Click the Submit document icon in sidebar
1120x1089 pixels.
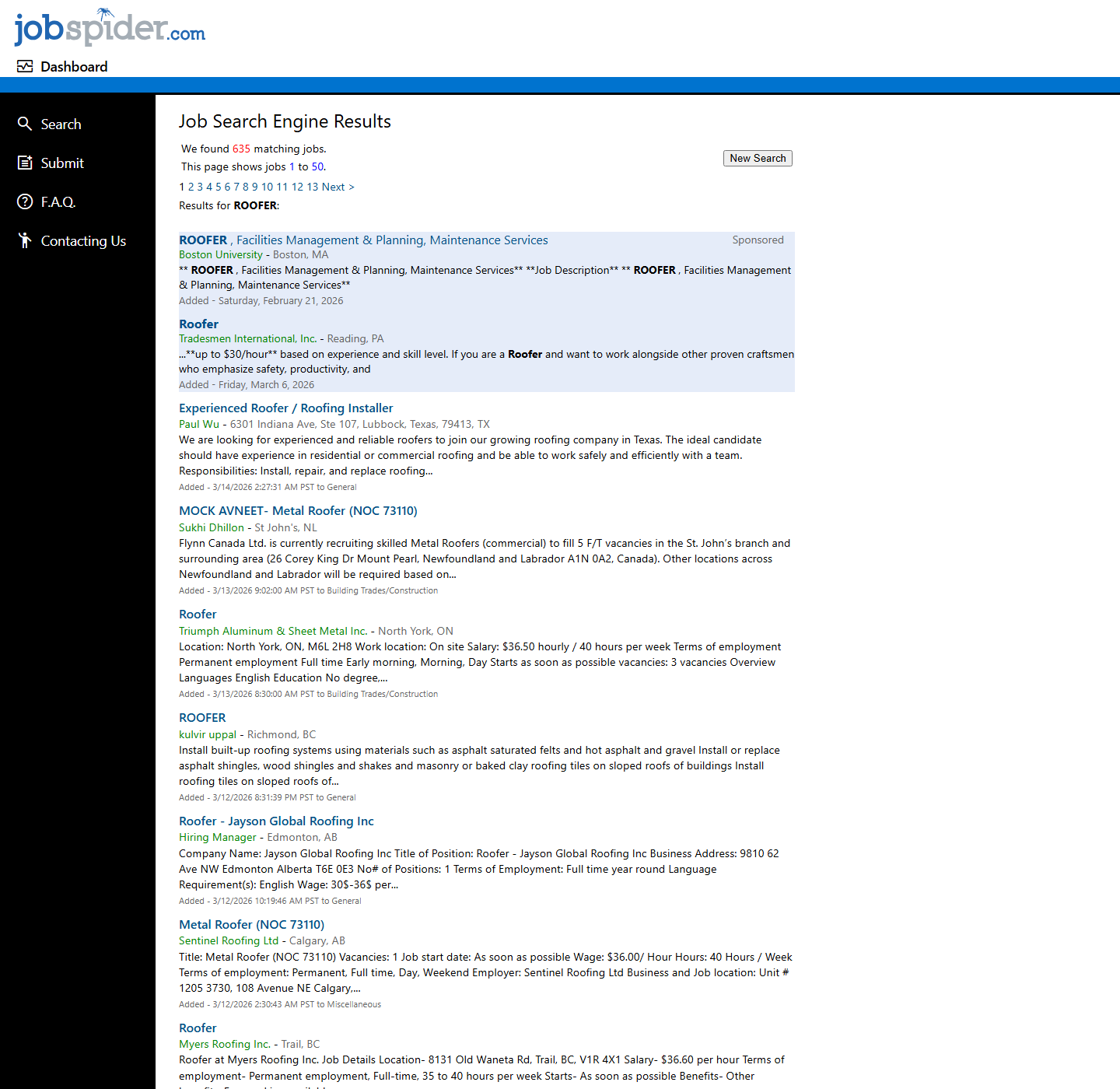pos(25,163)
